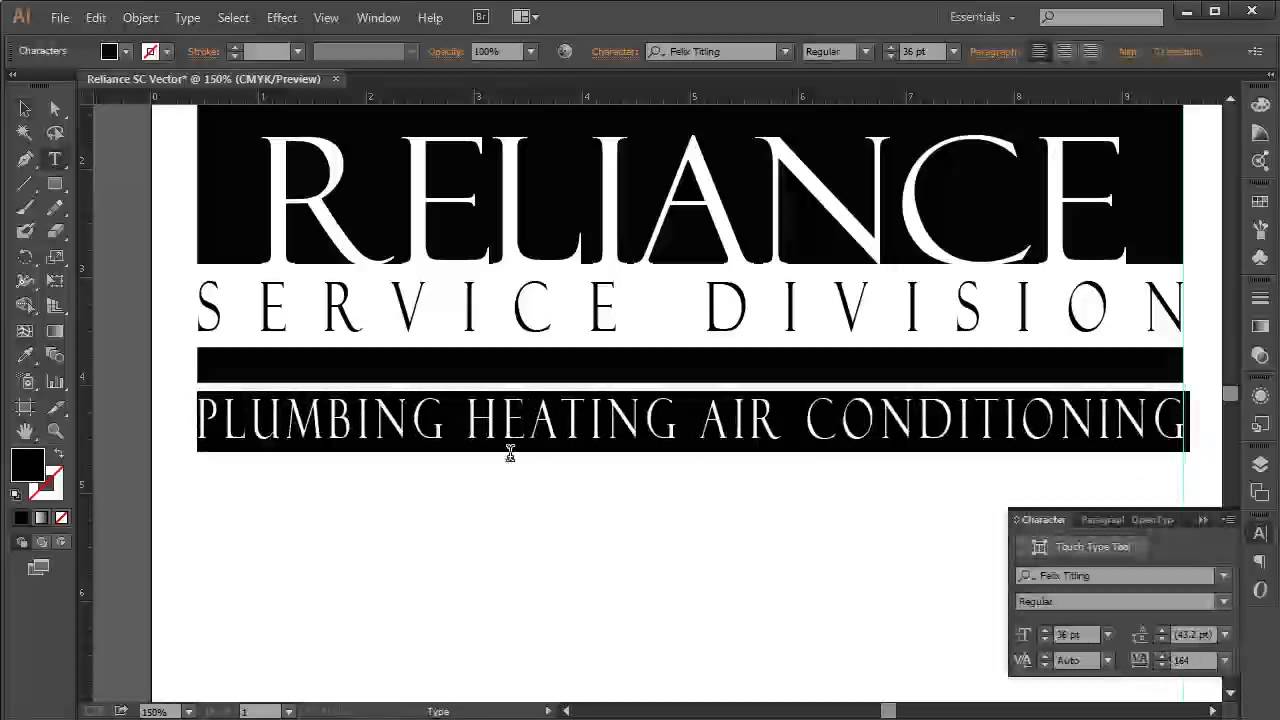Open leading dropdown in Character panel
1280x720 pixels.
click(x=1224, y=635)
